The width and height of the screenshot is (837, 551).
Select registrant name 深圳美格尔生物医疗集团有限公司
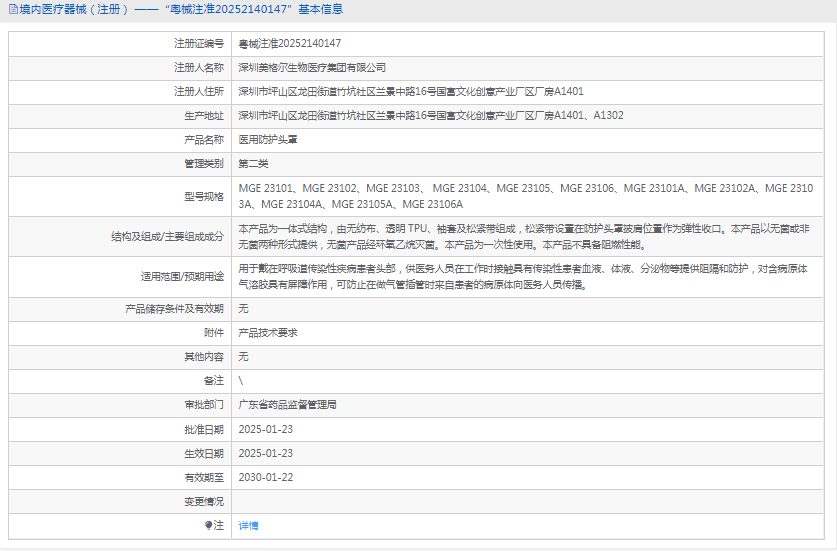(x=312, y=67)
